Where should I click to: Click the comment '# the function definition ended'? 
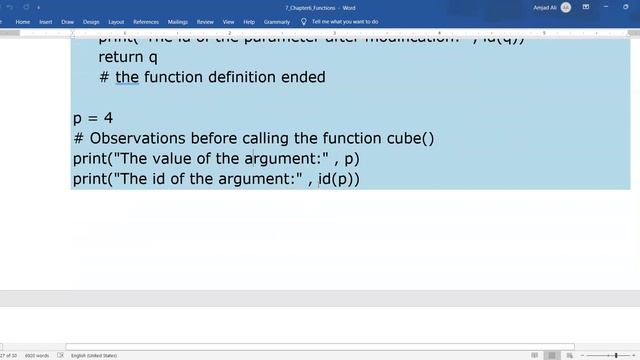[x=212, y=77]
